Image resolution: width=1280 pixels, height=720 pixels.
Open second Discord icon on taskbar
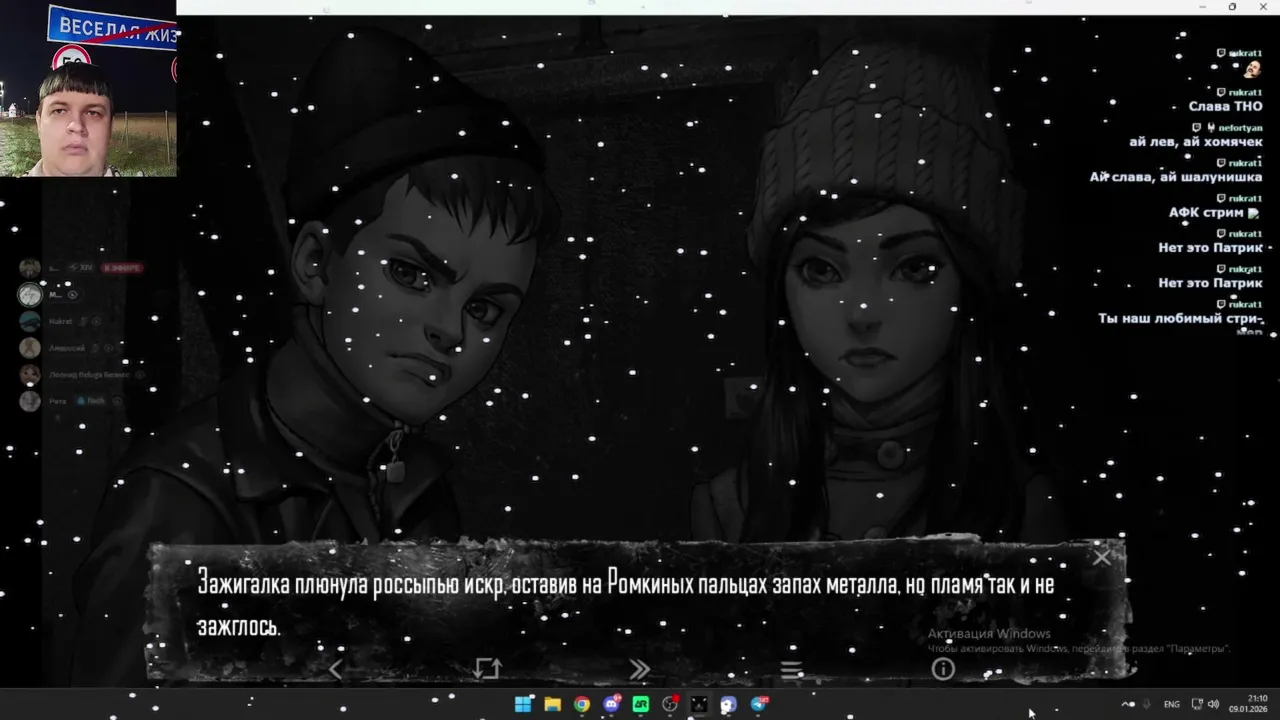[729, 704]
